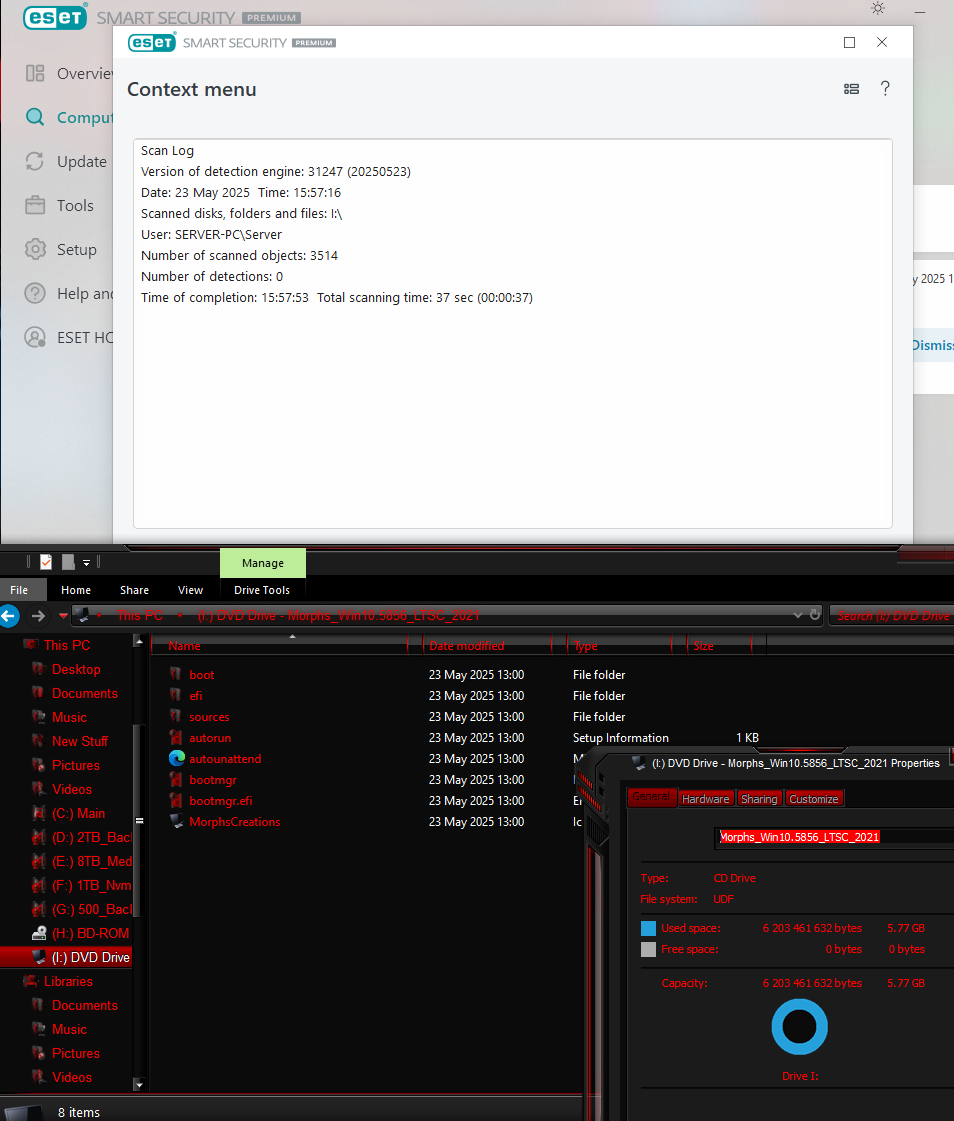Select (C:) Main in navigation tree
This screenshot has height=1121, width=954.
pyautogui.click(x=78, y=813)
